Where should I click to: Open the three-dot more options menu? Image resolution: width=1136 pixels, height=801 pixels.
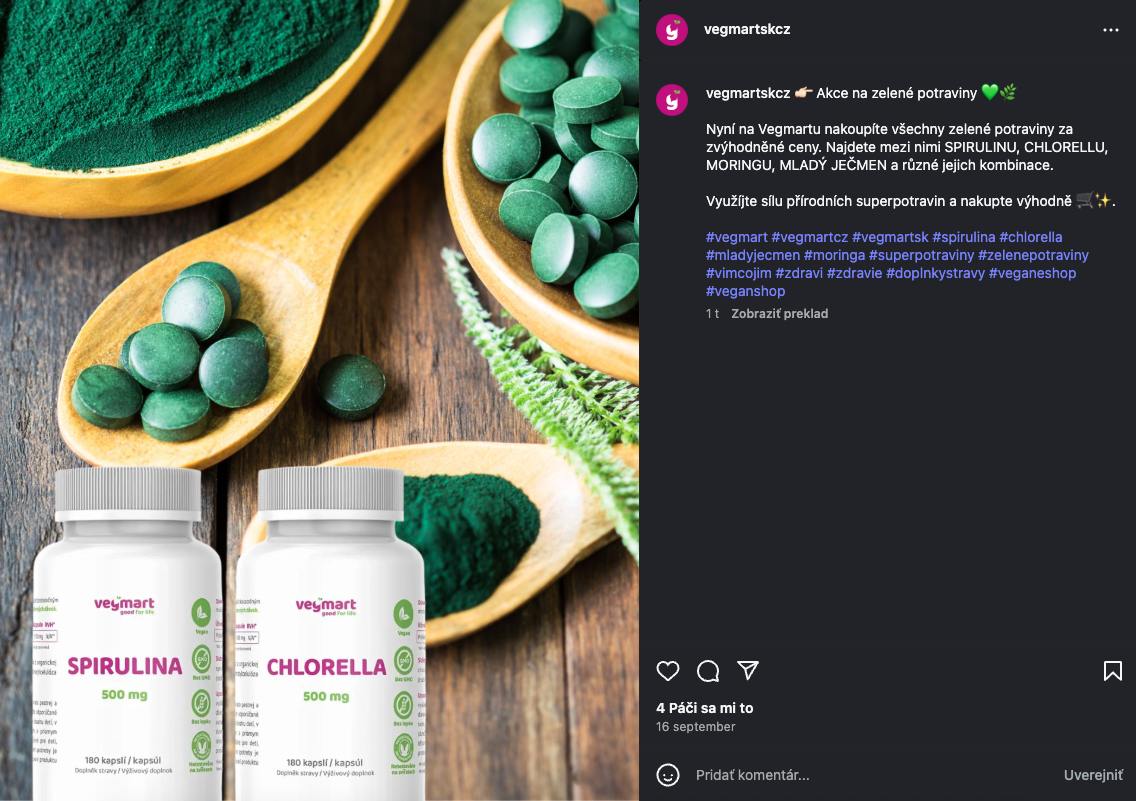point(1111,30)
